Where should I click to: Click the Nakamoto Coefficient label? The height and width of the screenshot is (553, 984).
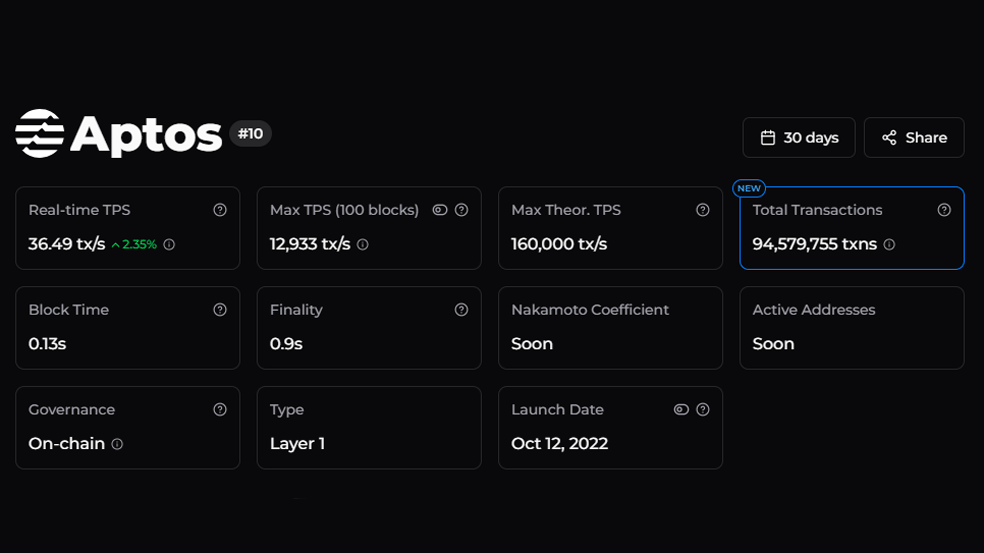click(x=590, y=310)
